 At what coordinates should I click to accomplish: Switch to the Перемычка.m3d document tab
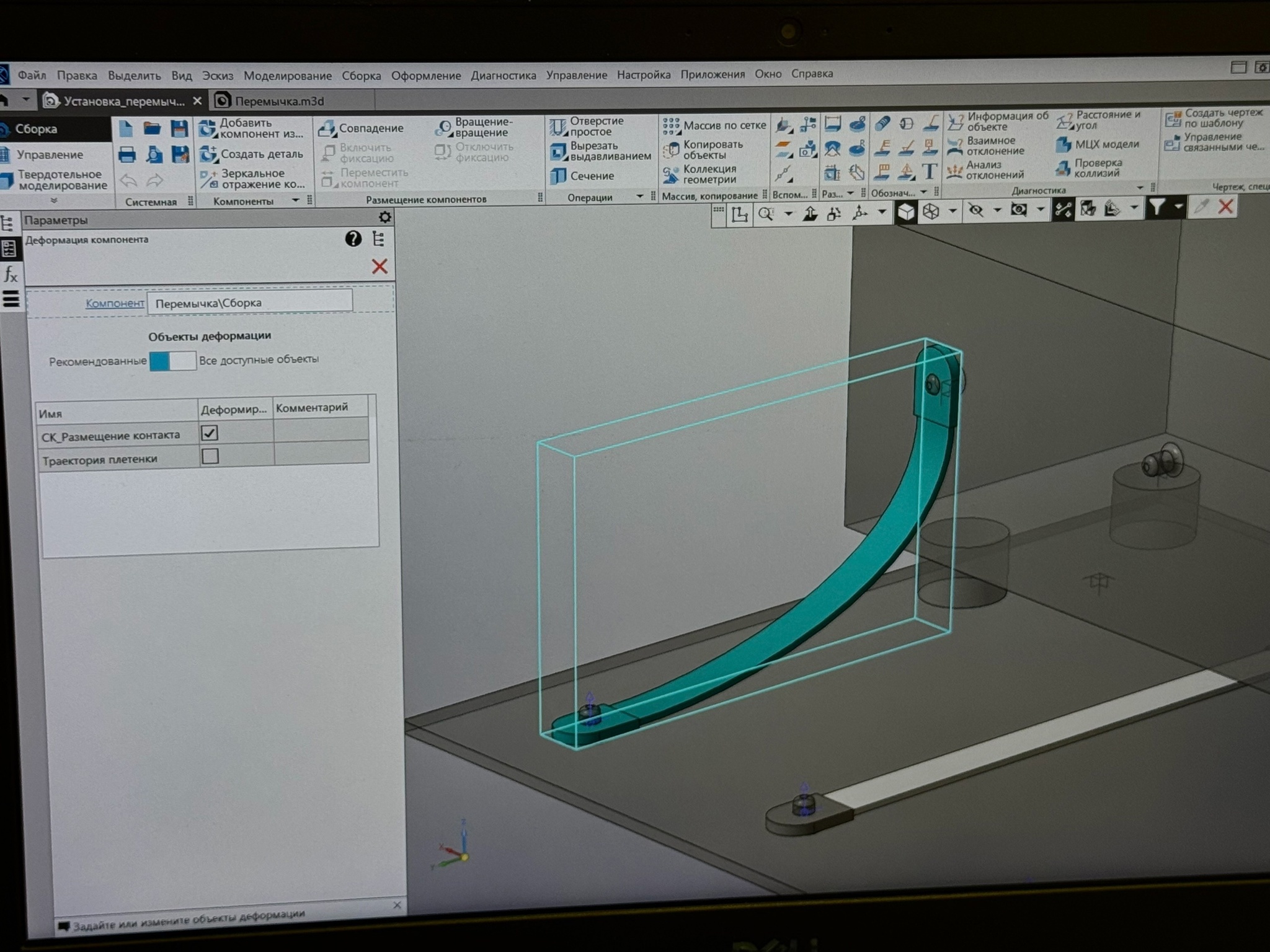click(279, 101)
